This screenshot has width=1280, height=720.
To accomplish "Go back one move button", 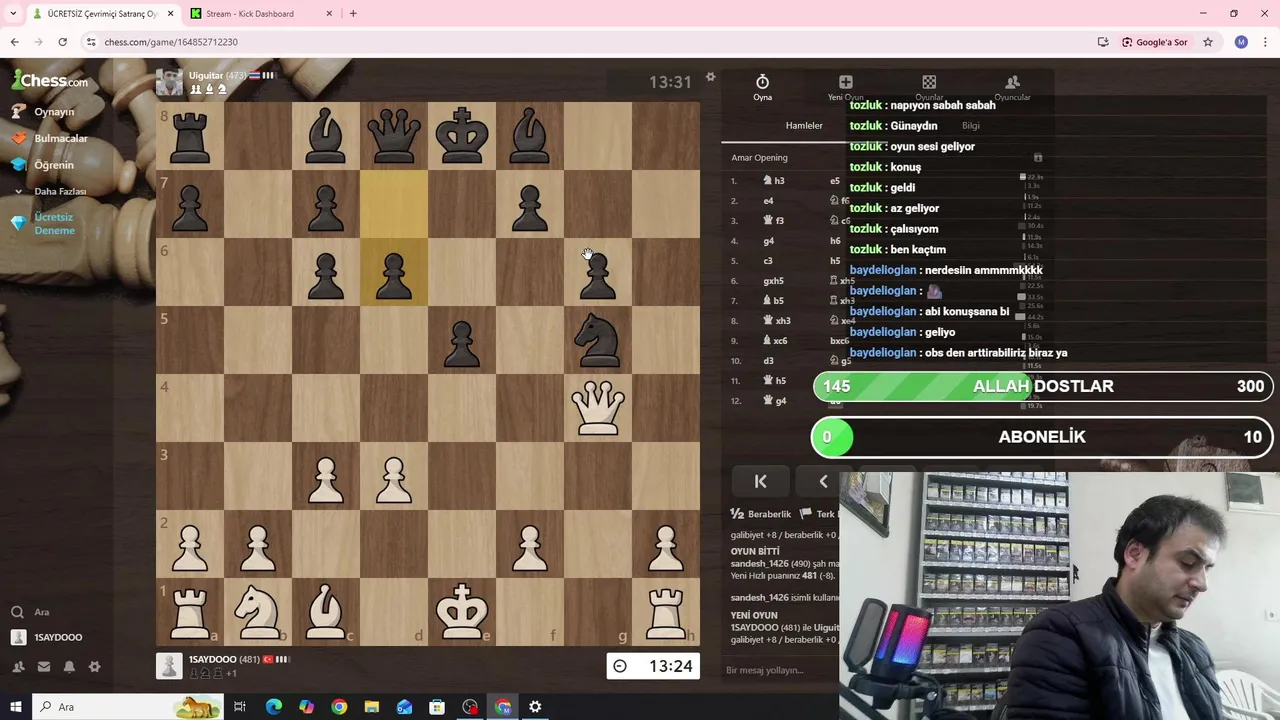I will (823, 482).
